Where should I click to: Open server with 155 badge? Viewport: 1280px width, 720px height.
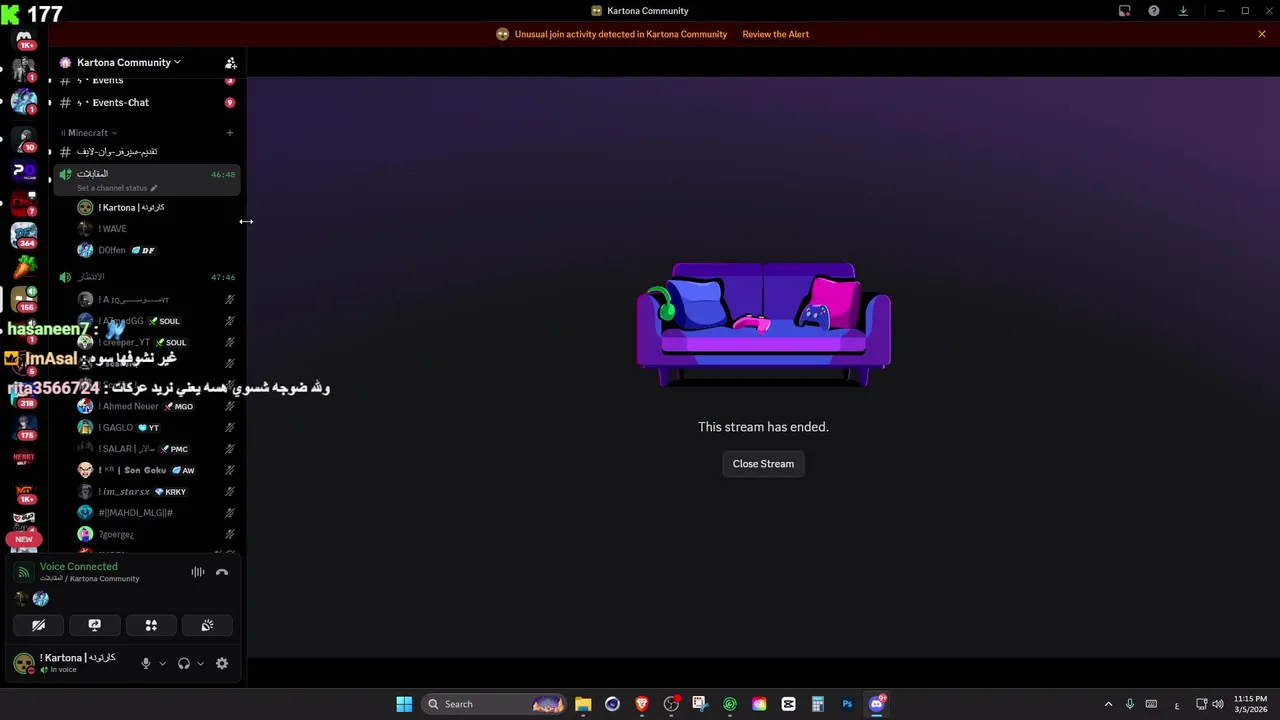tap(24, 298)
